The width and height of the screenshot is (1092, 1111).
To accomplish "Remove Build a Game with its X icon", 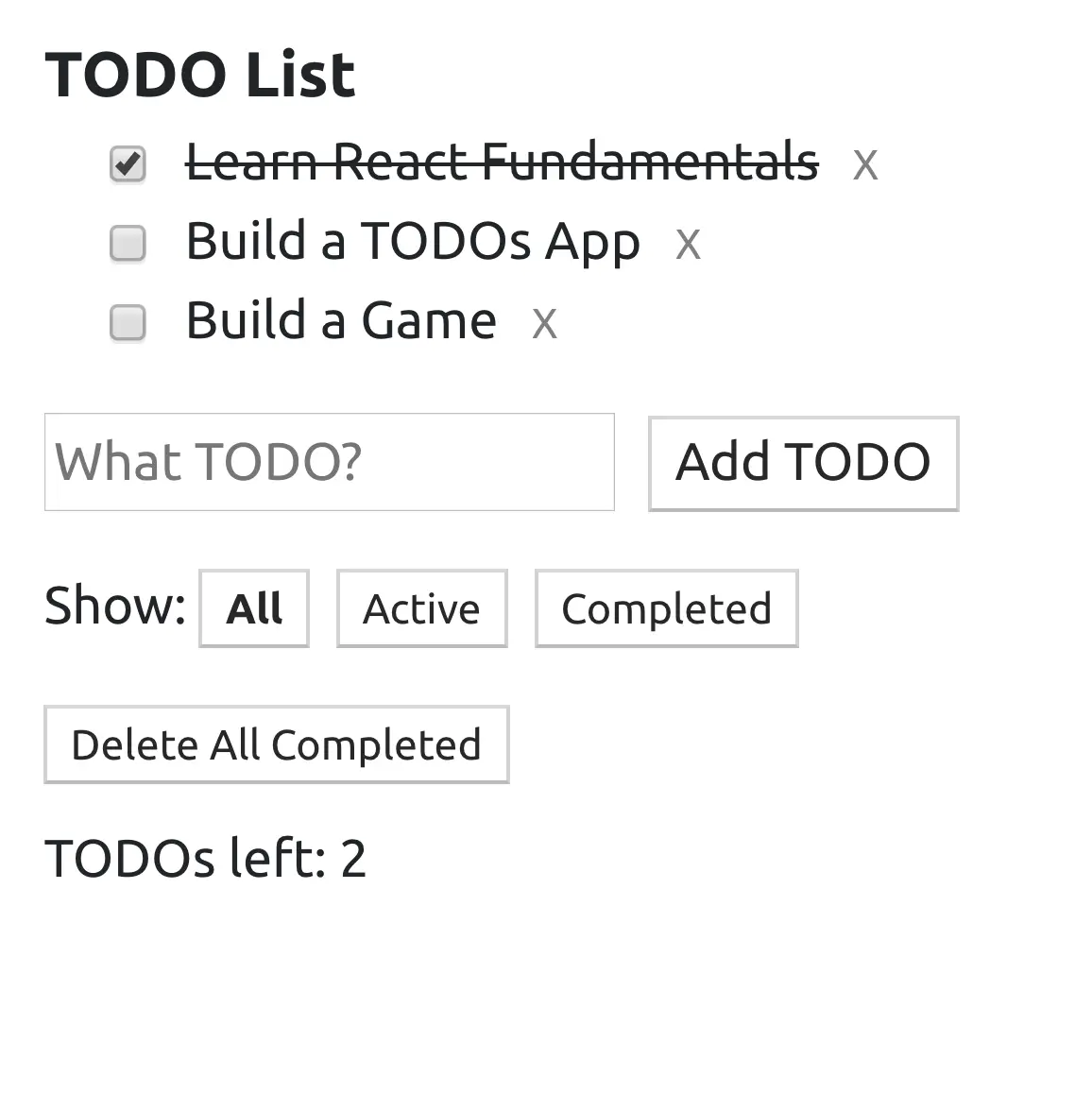I will pos(545,322).
